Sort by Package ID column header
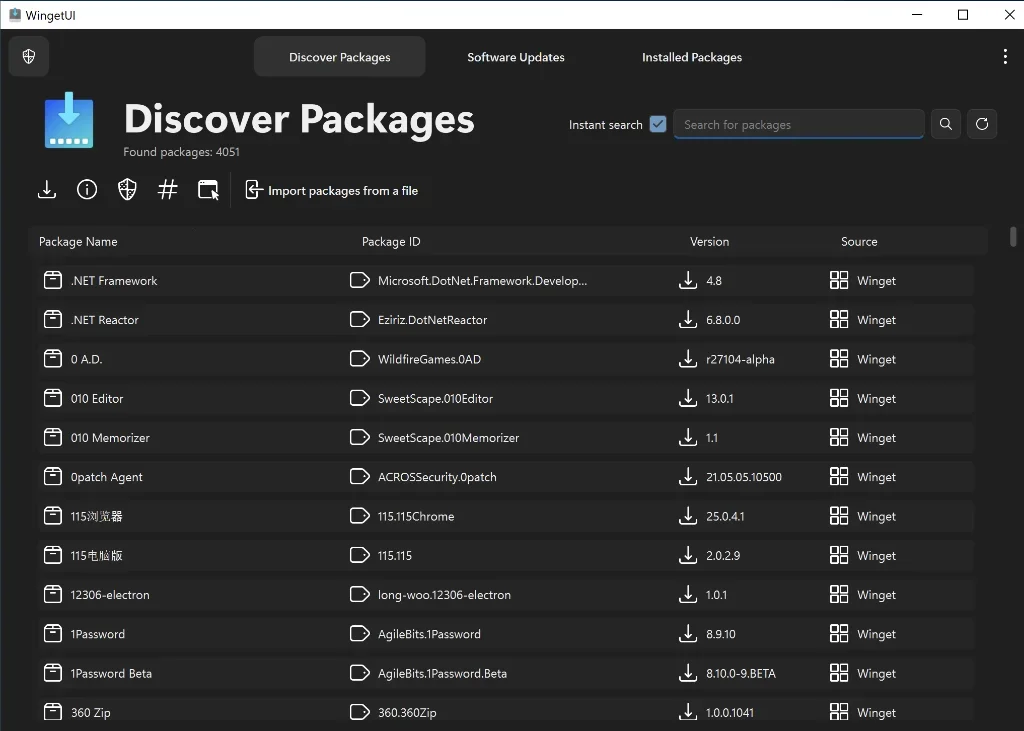This screenshot has height=731, width=1024. coord(391,242)
